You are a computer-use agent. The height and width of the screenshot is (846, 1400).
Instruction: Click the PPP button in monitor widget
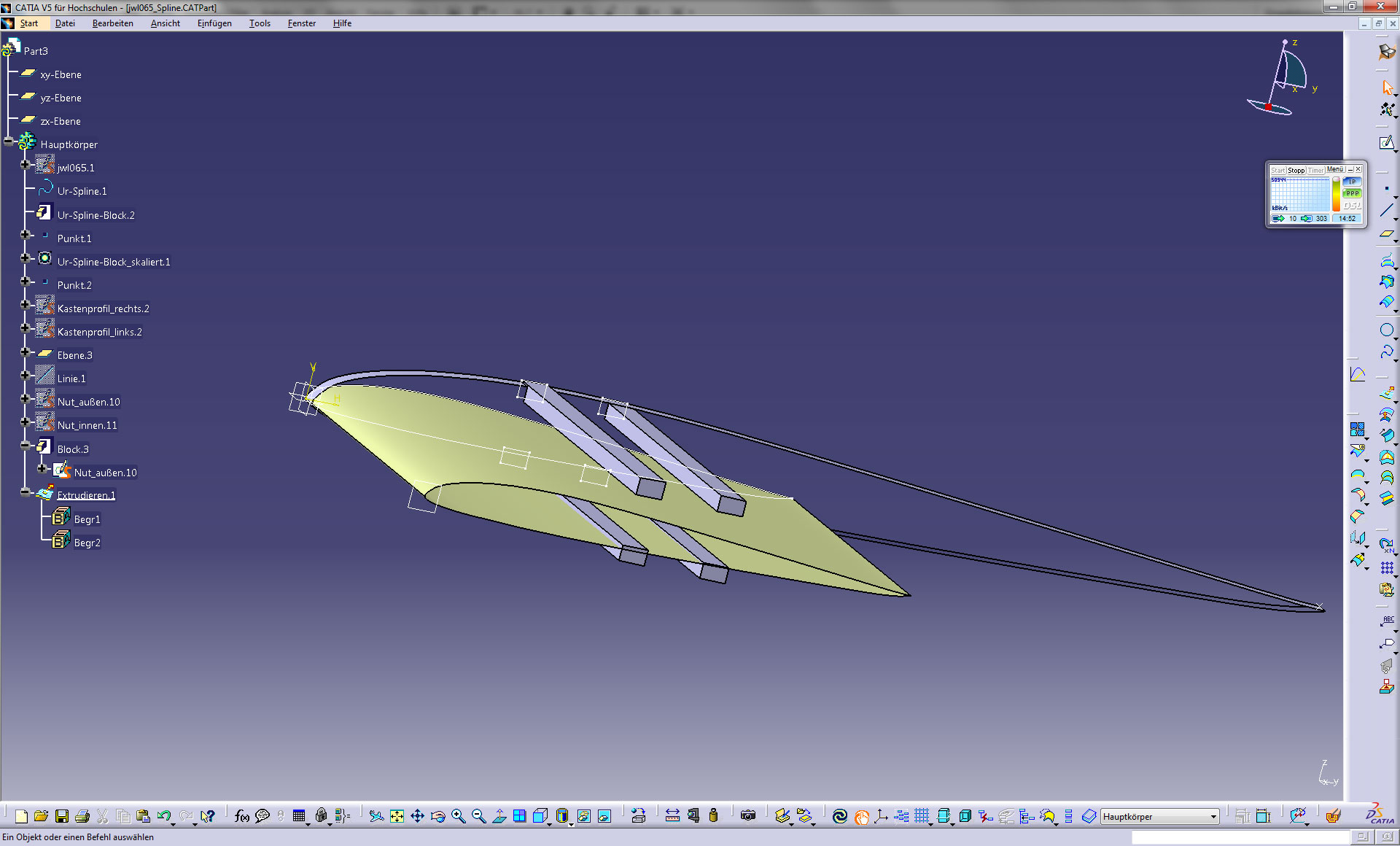click(x=1352, y=193)
